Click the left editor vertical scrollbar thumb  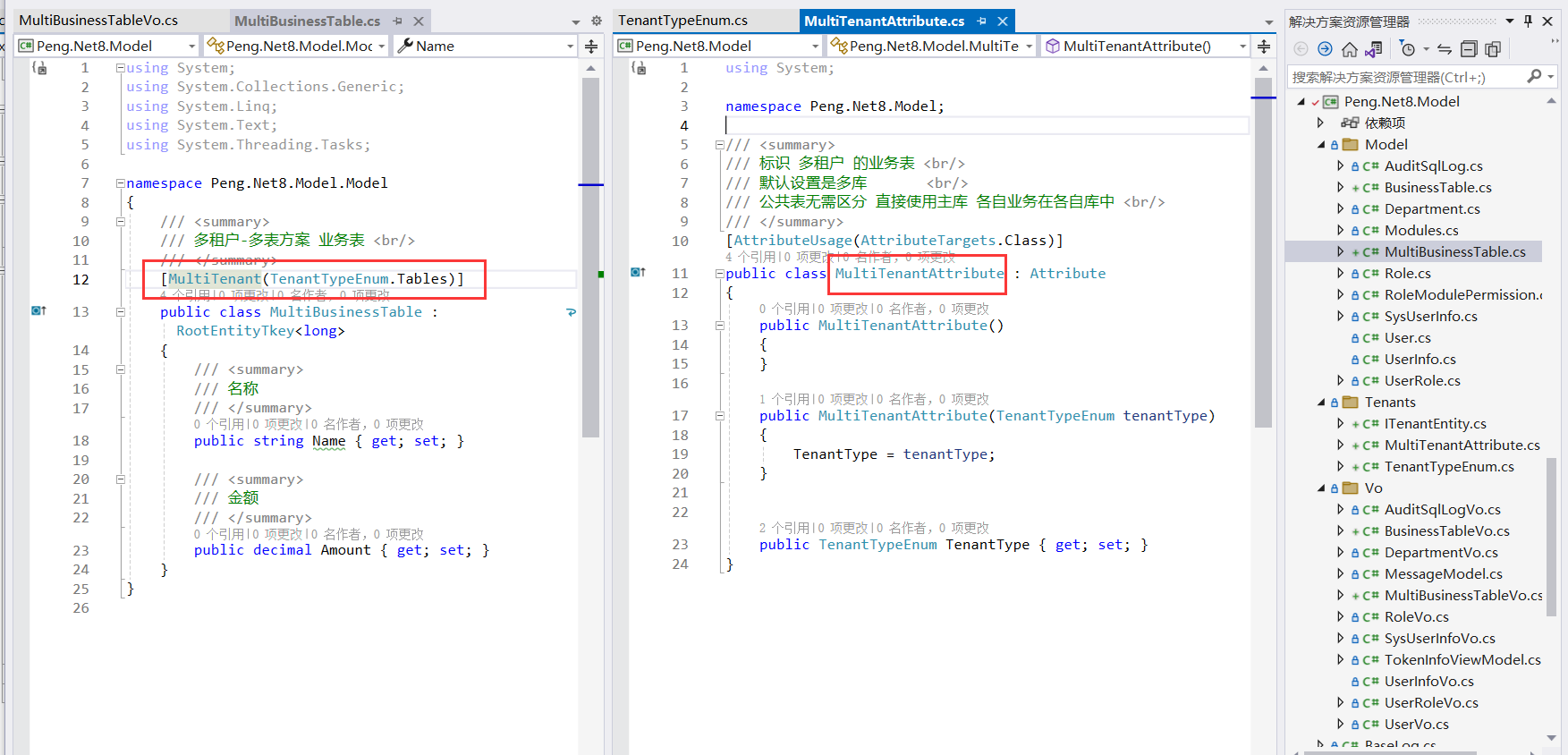pos(590,257)
